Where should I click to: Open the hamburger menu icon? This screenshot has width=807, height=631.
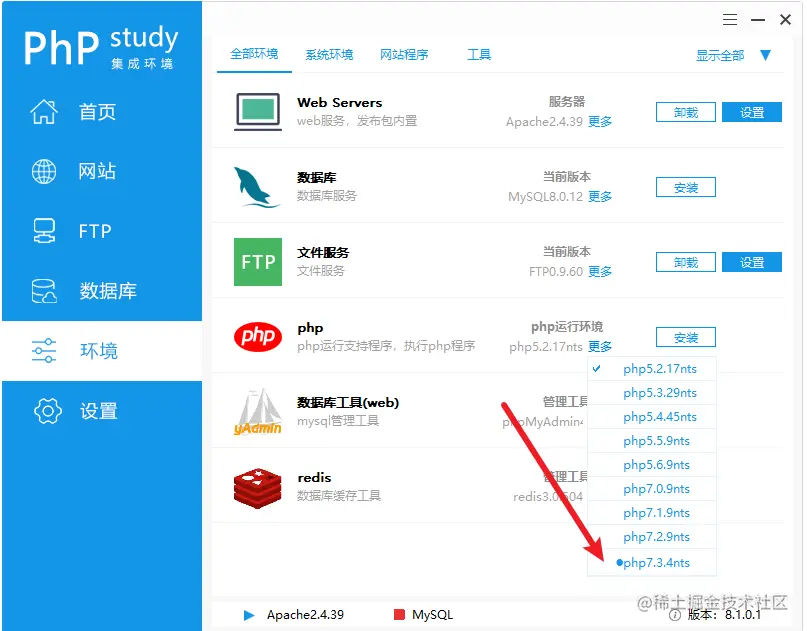(730, 20)
